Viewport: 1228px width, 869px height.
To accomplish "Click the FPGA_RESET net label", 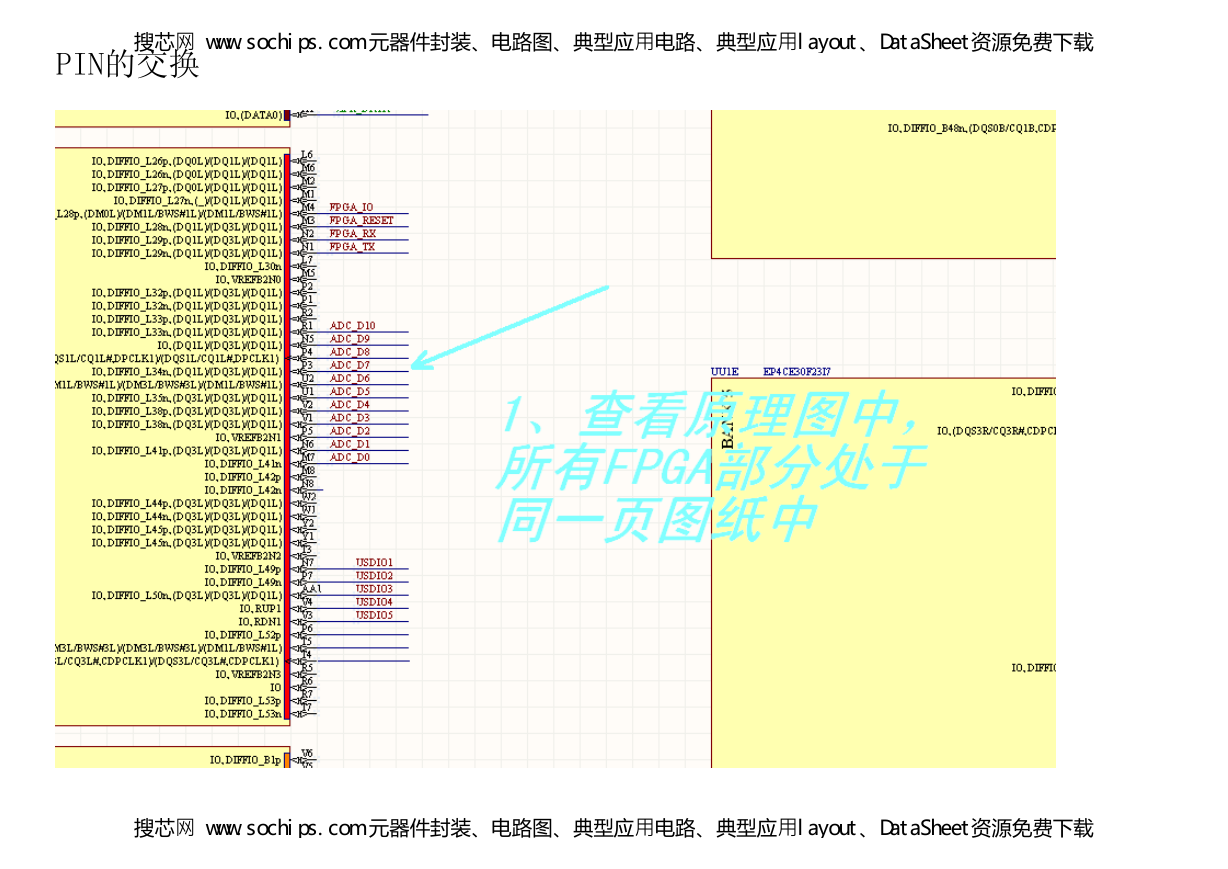I will 362,220.
